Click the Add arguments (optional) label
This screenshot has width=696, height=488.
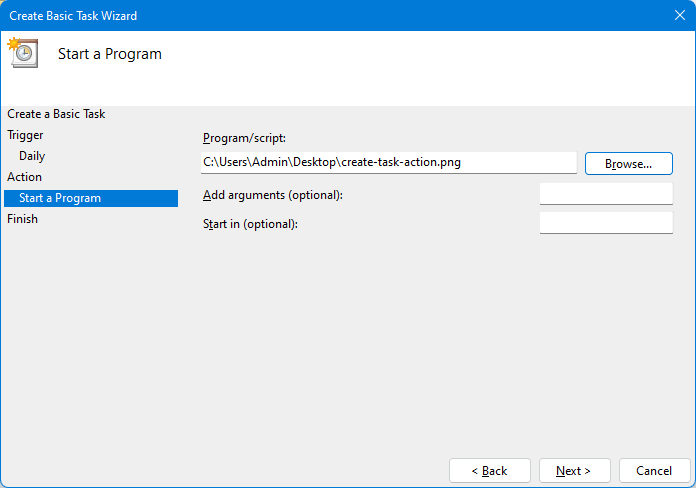272,194
